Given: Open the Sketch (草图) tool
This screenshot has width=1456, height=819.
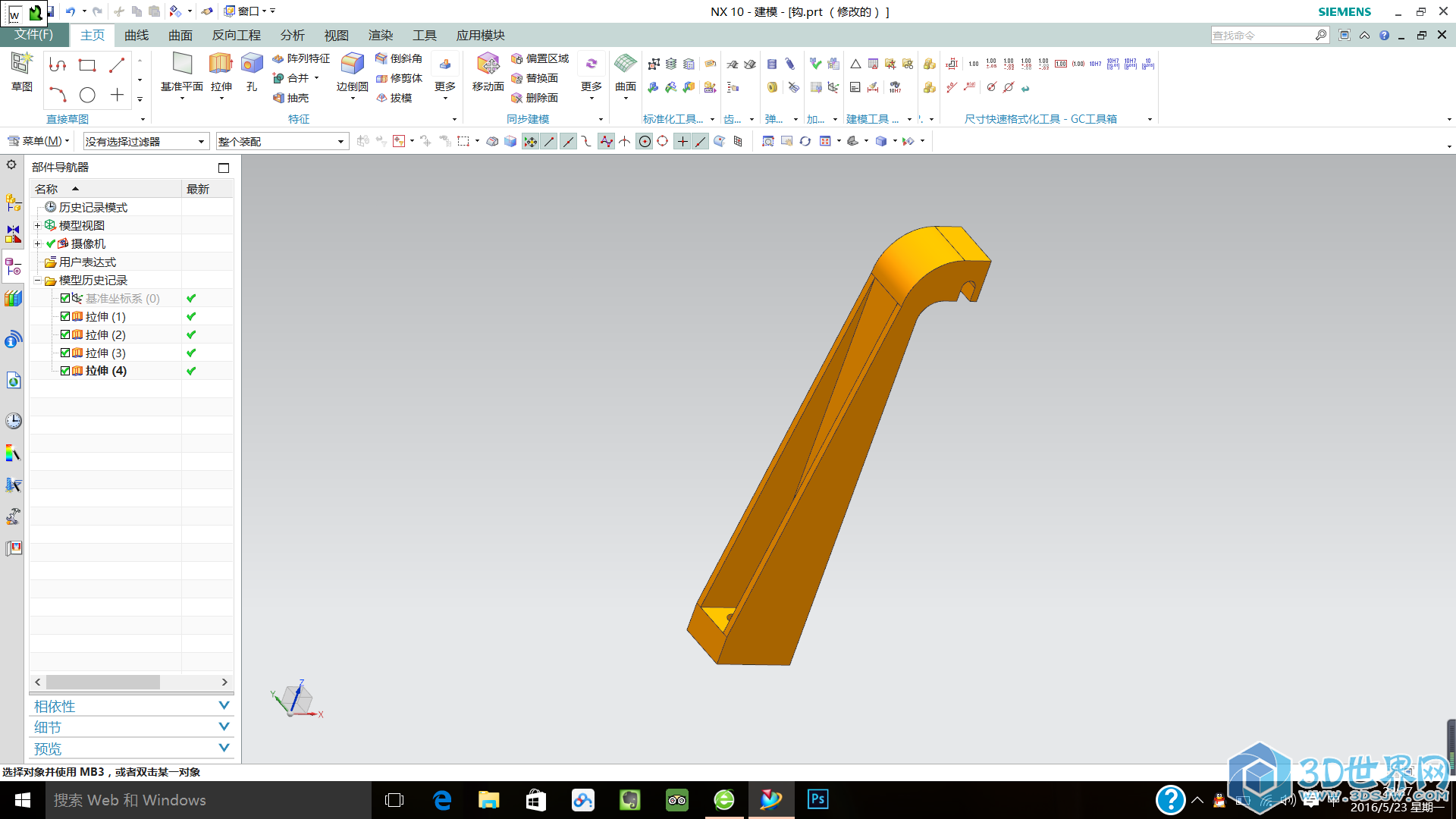Looking at the screenshot, I should tap(21, 72).
